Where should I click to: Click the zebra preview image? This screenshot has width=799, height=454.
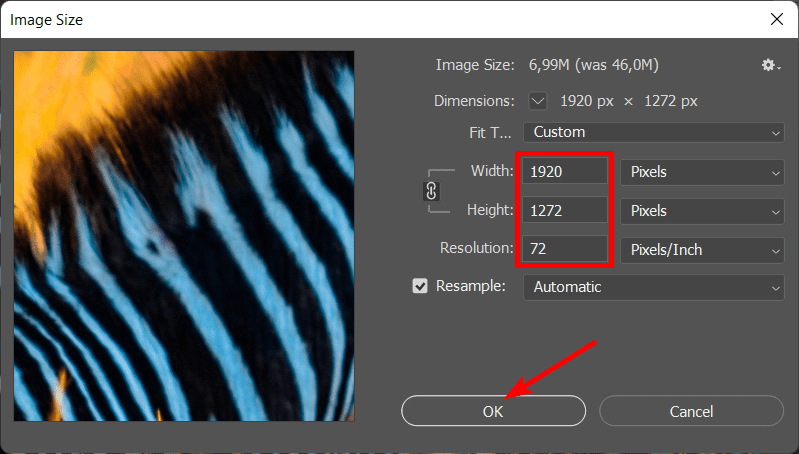(184, 236)
